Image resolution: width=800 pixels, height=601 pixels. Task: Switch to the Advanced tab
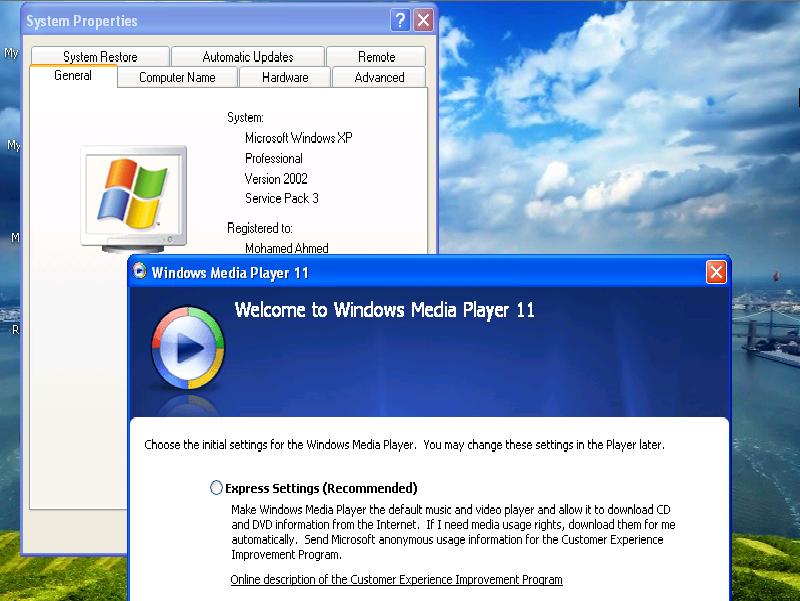click(x=379, y=78)
